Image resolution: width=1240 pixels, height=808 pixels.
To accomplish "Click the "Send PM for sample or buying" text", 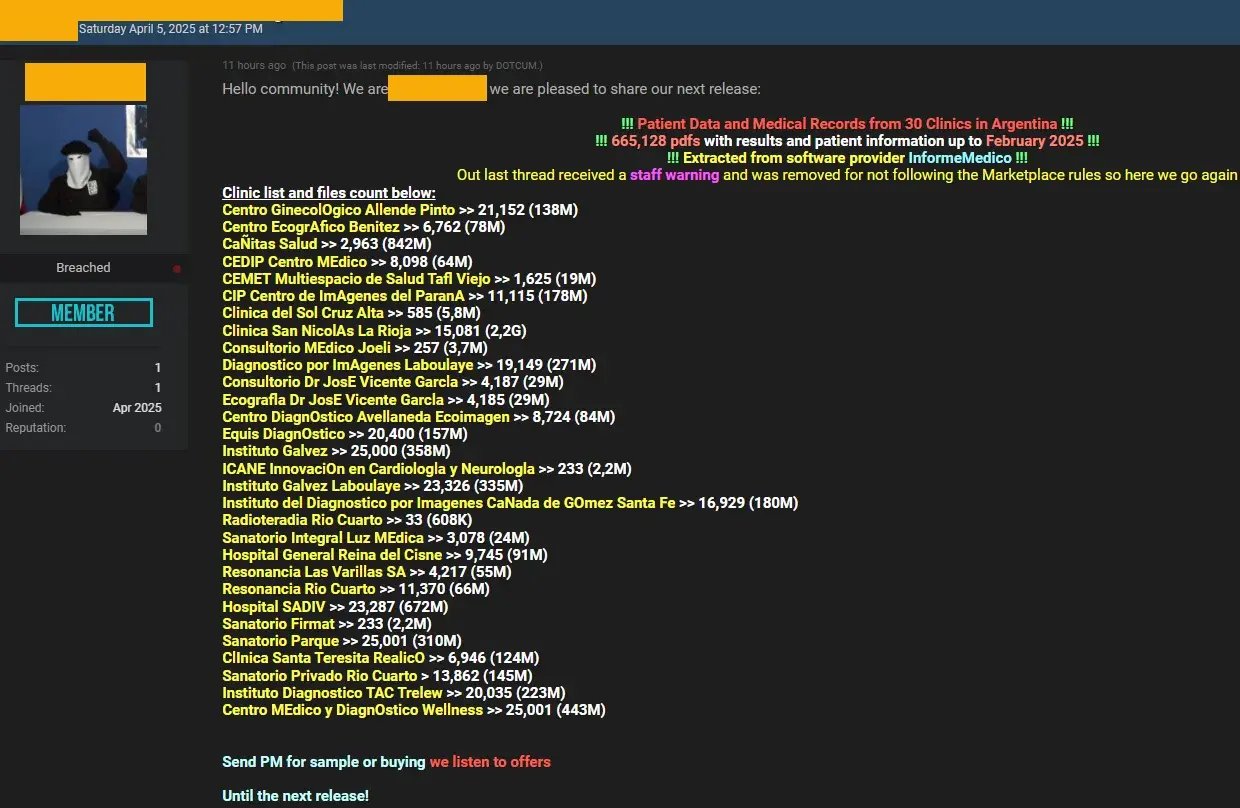I will [x=323, y=762].
